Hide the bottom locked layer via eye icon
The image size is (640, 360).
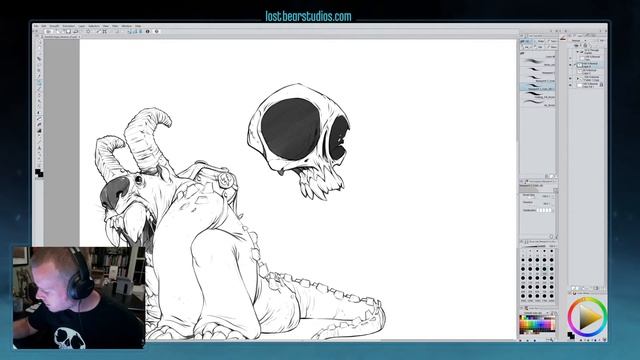[x=570, y=85]
